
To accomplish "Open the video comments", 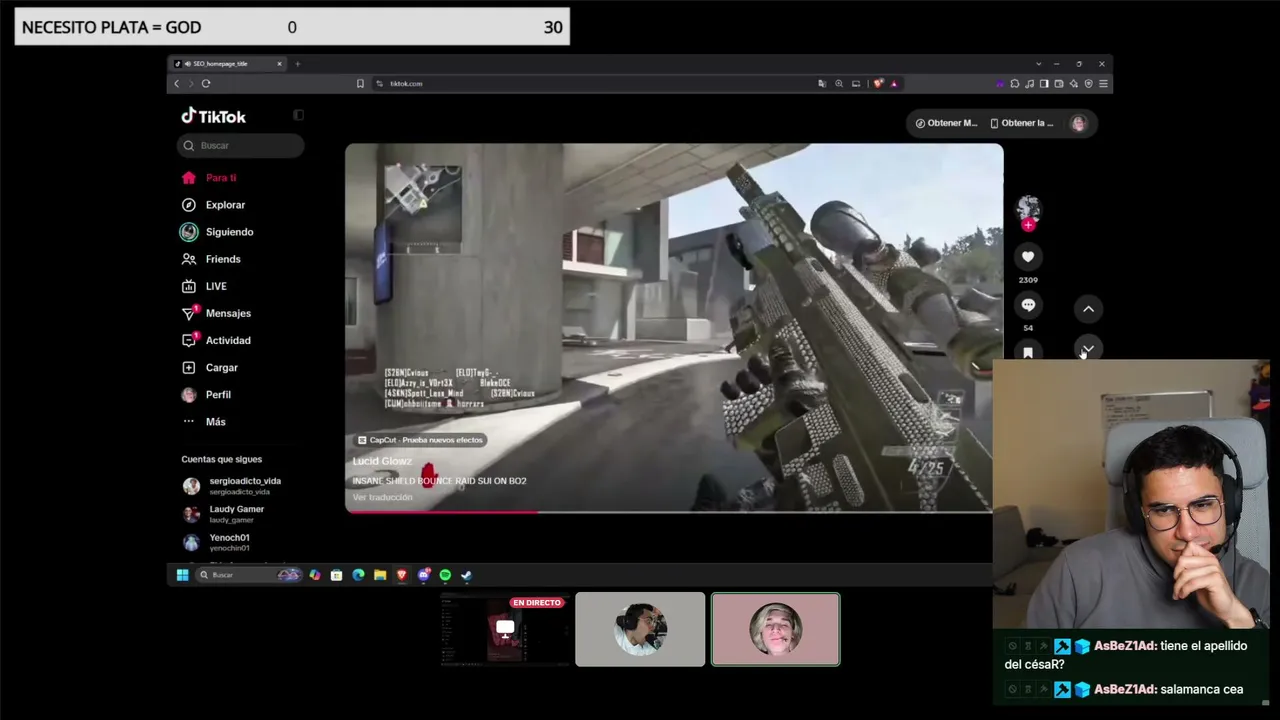I will (1028, 305).
